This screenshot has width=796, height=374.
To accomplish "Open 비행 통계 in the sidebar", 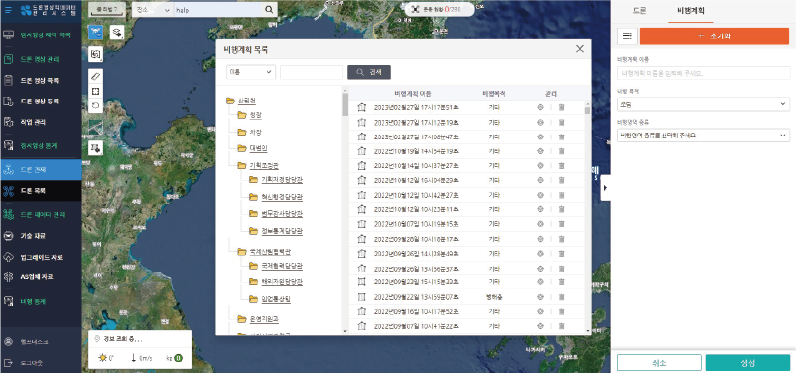I will pyautogui.click(x=34, y=301).
